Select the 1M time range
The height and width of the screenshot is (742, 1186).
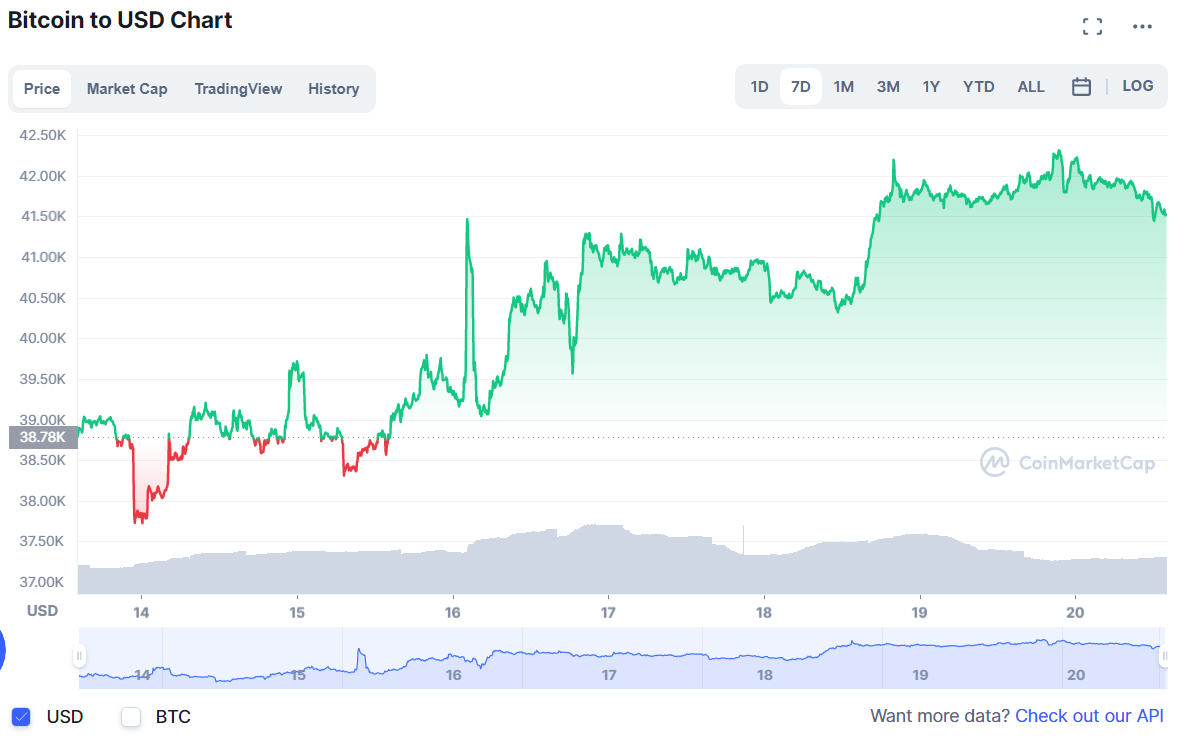point(843,86)
